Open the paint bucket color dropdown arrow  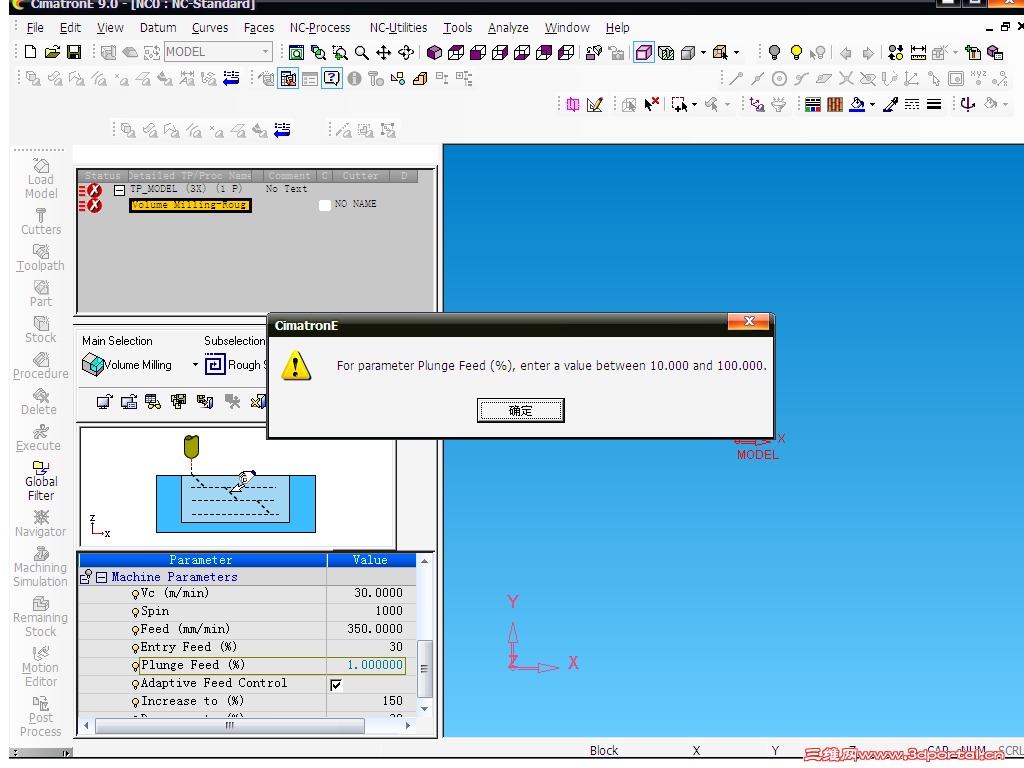click(x=872, y=105)
